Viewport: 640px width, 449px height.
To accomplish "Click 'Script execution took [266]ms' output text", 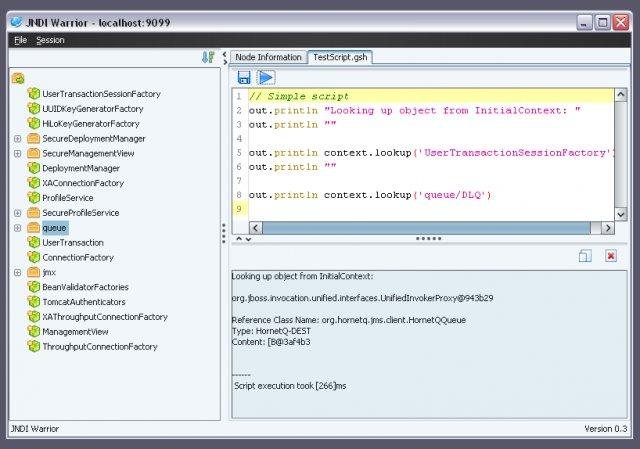I will click(x=290, y=386).
